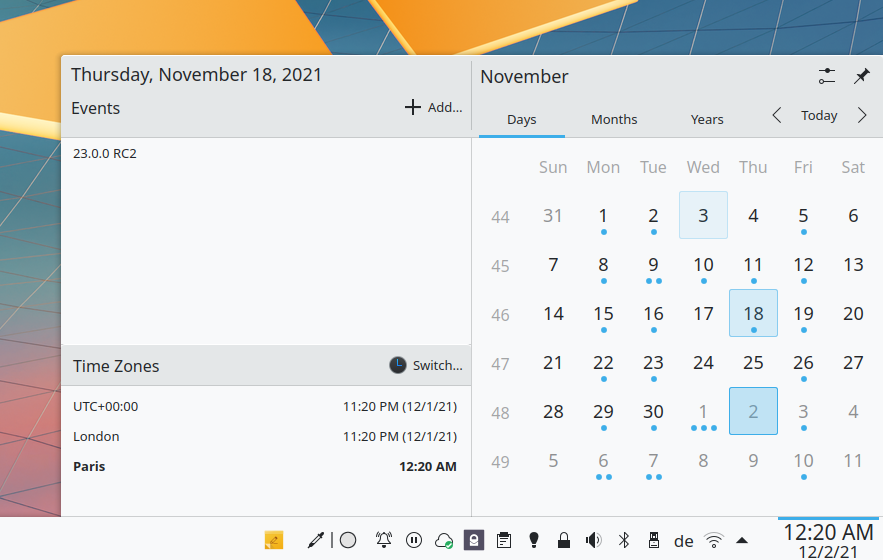Open the notifications bell icon
This screenshot has height=560, width=883.
coord(384,540)
